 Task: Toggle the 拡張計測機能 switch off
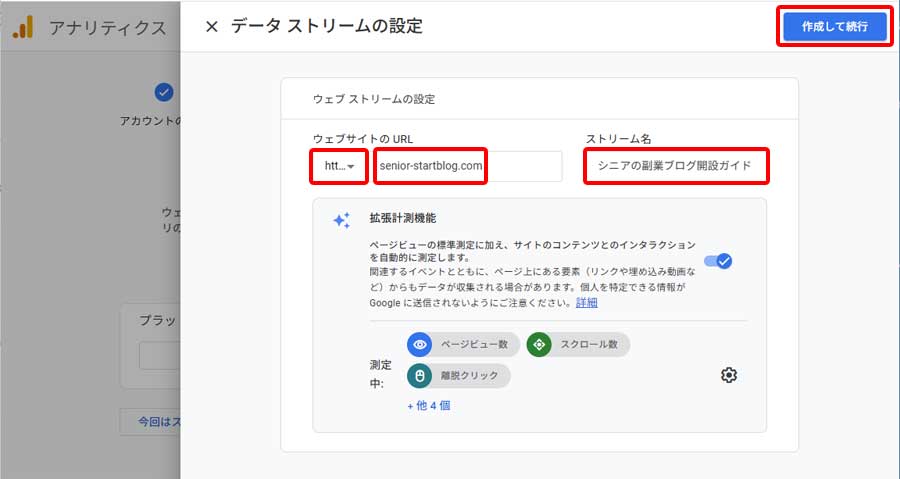718,261
